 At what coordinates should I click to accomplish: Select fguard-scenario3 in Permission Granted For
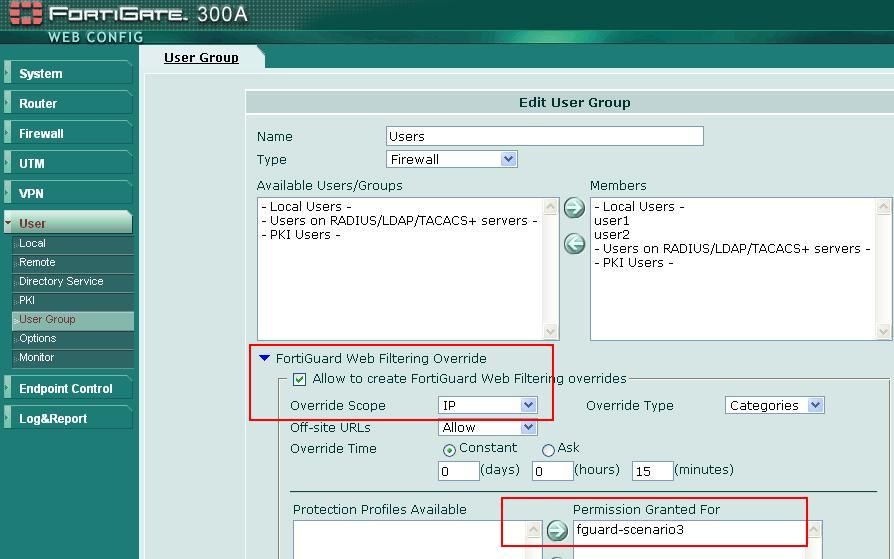(x=630, y=530)
